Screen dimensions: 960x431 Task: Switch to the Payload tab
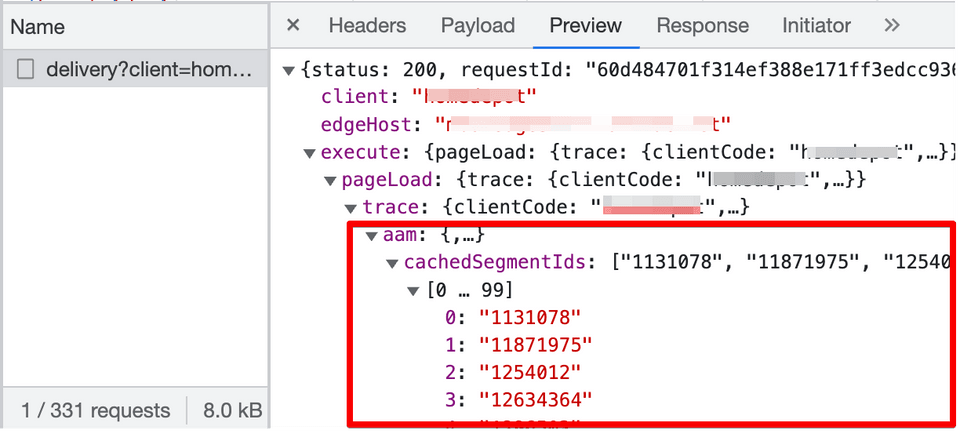(x=478, y=25)
